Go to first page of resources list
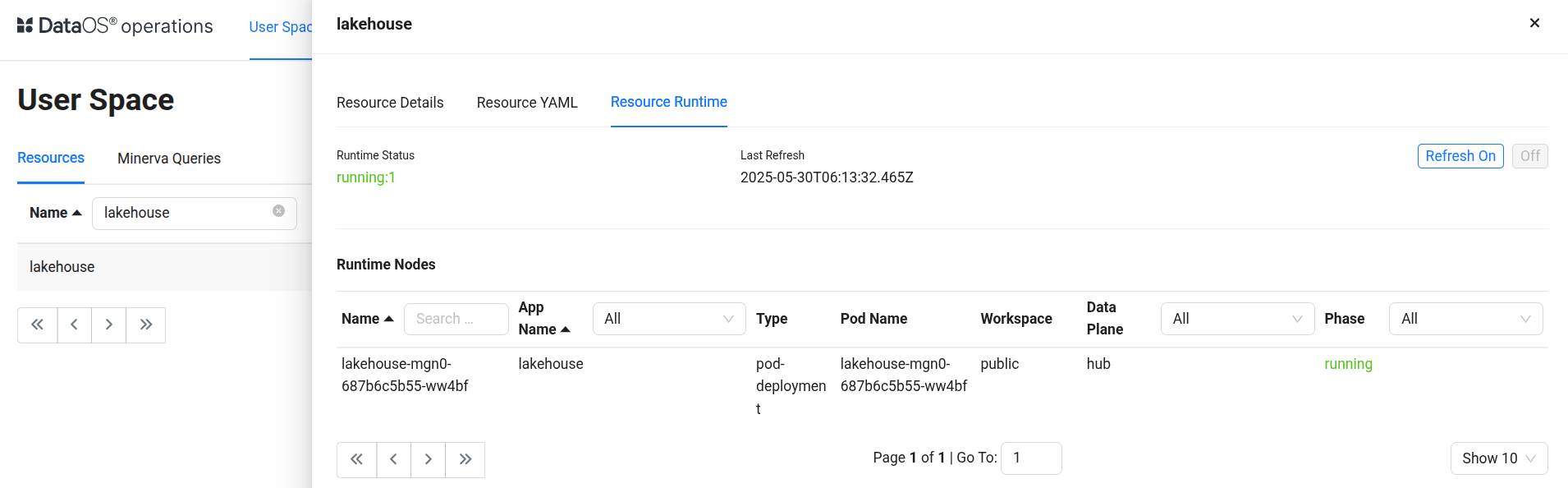 38,325
